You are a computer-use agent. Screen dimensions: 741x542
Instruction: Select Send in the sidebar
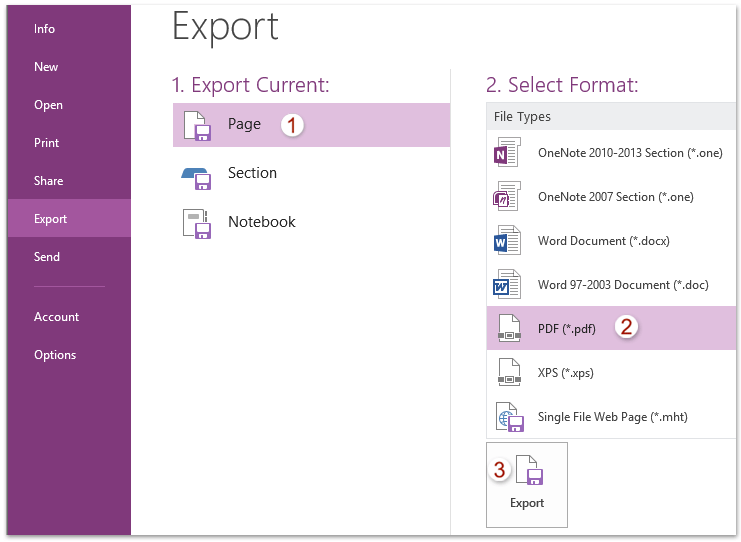pos(47,257)
